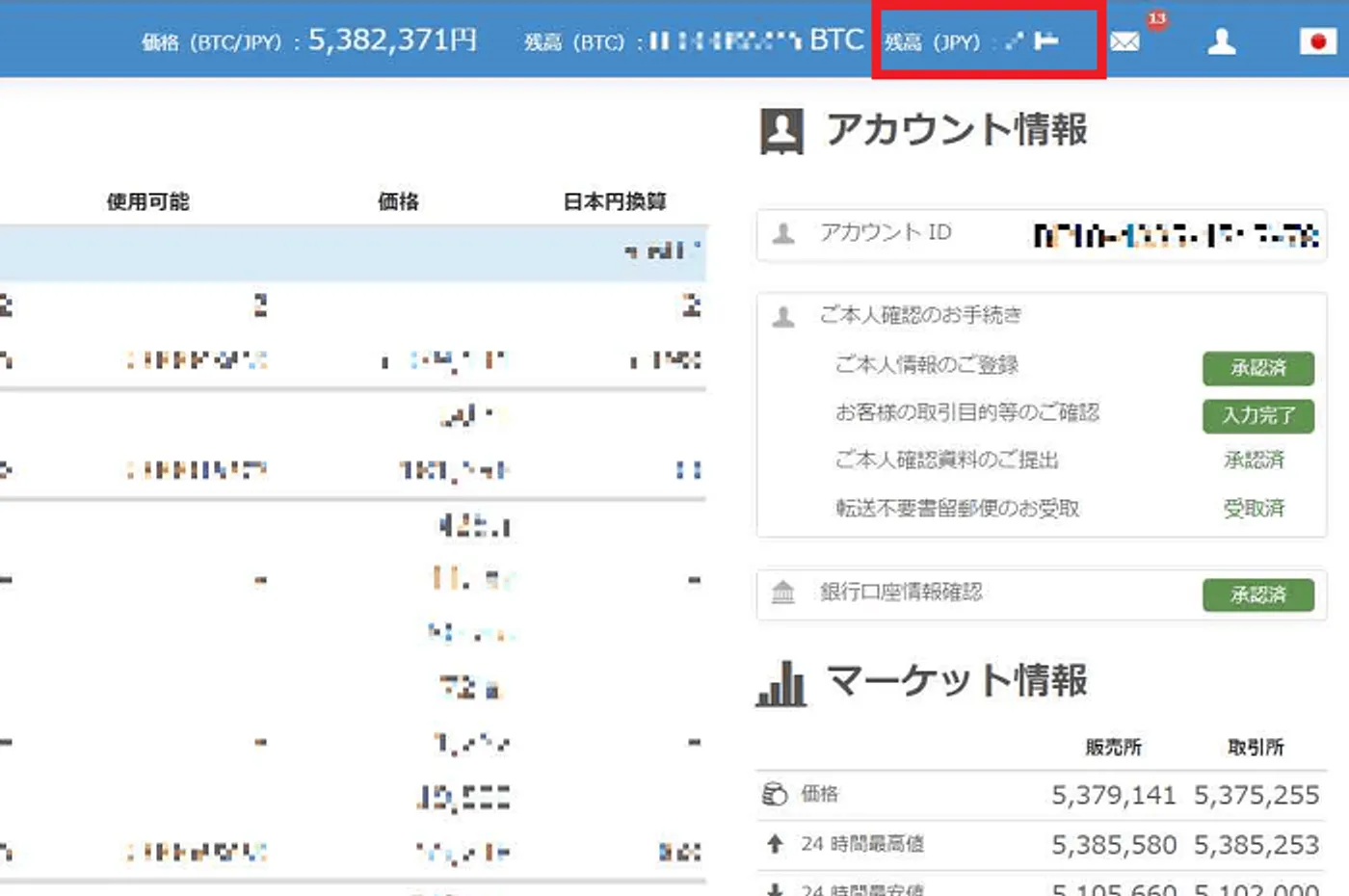Open 転送不要書留郵便のお受取 item
The width and height of the screenshot is (1349, 896).
pos(958,508)
